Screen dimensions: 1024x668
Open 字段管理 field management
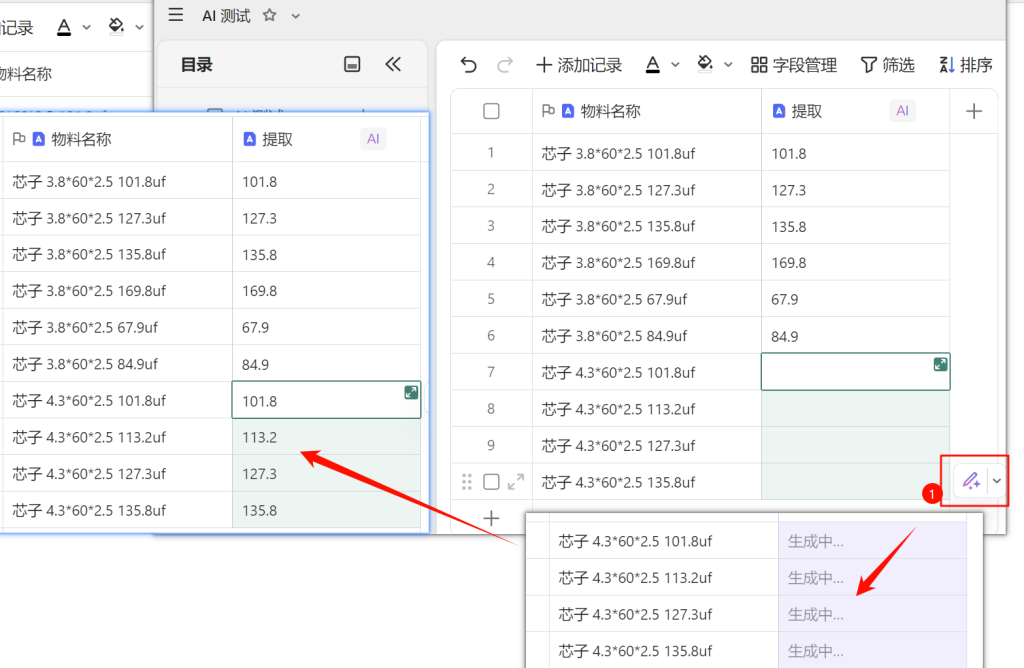(793, 65)
